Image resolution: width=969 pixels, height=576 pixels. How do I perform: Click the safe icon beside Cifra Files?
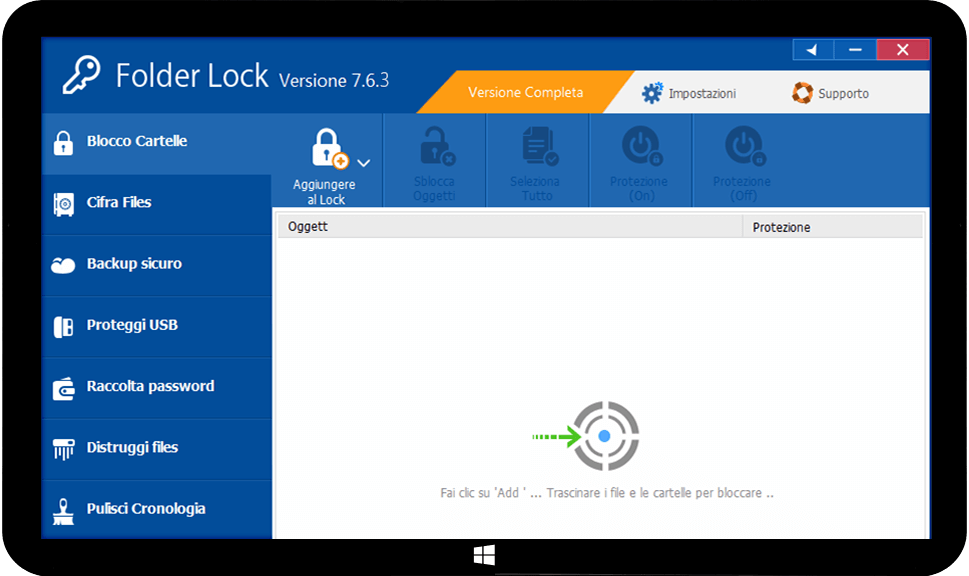pos(64,205)
